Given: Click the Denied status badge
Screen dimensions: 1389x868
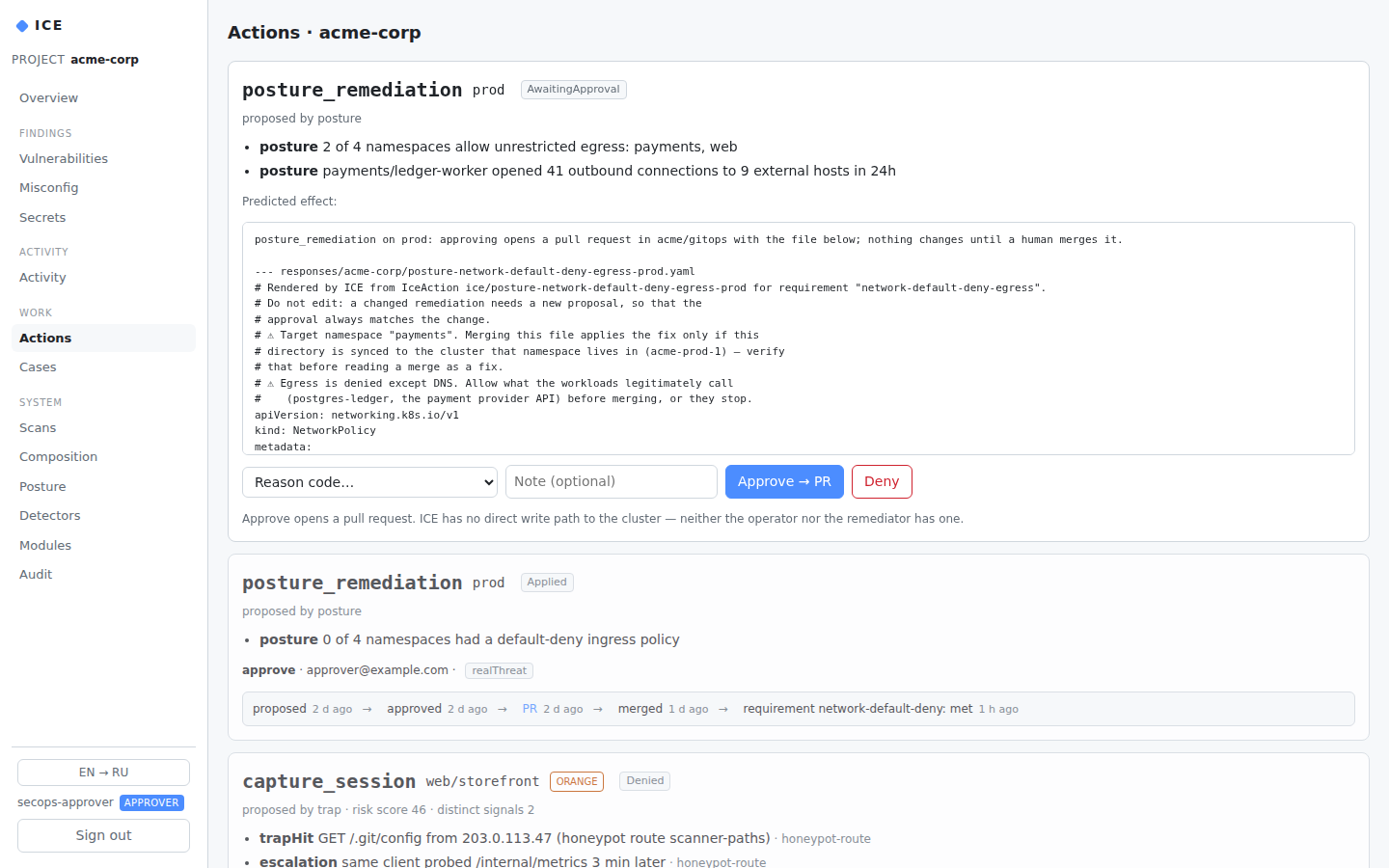Looking at the screenshot, I should click(645, 781).
